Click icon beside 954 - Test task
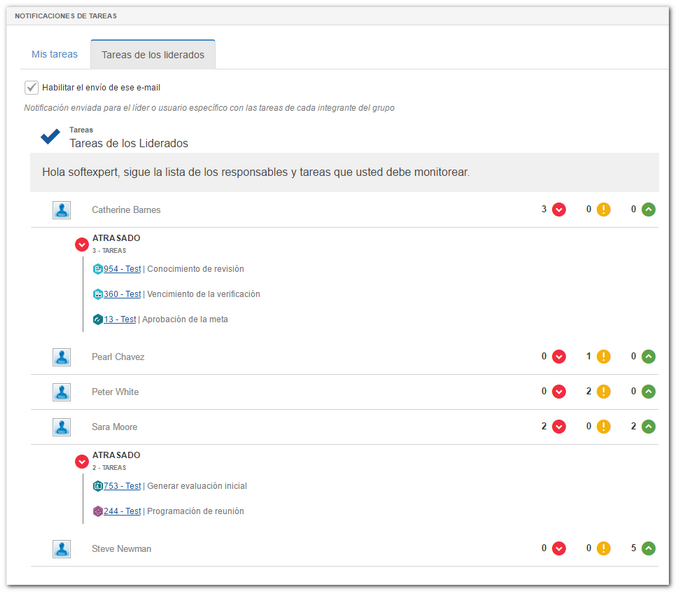Screen dimensions: 676x592 coord(98,269)
